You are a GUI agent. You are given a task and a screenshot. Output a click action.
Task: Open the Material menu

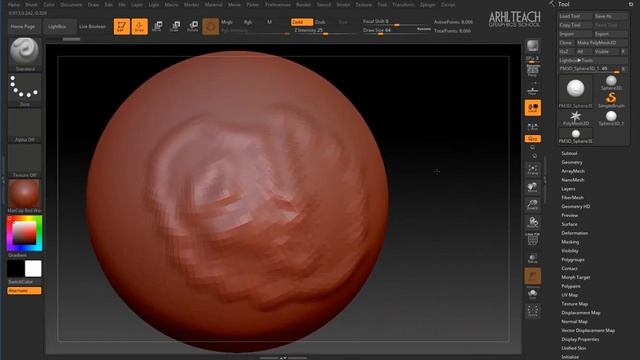213,4
